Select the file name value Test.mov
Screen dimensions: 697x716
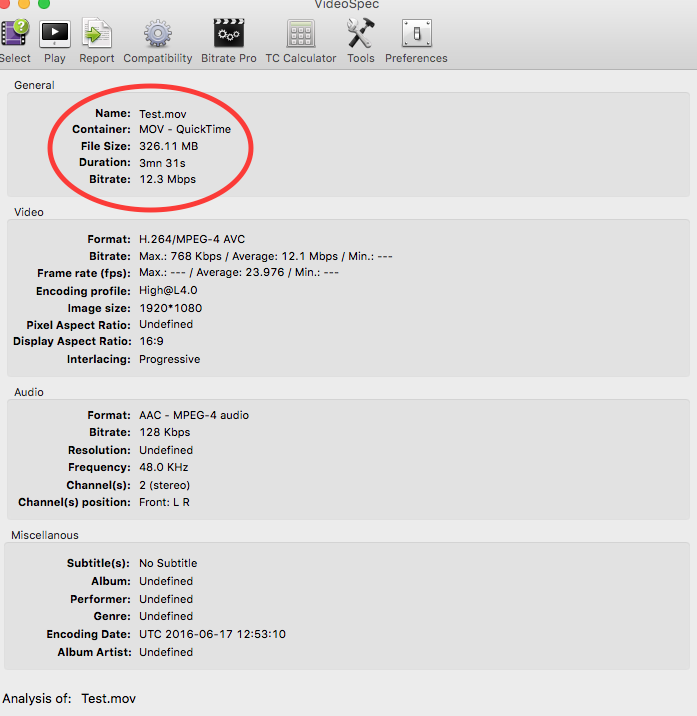pos(163,114)
